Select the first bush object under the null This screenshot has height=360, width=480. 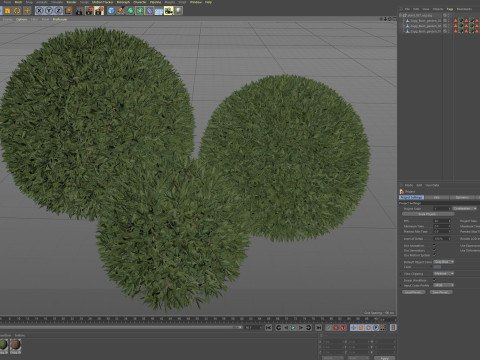click(x=426, y=21)
